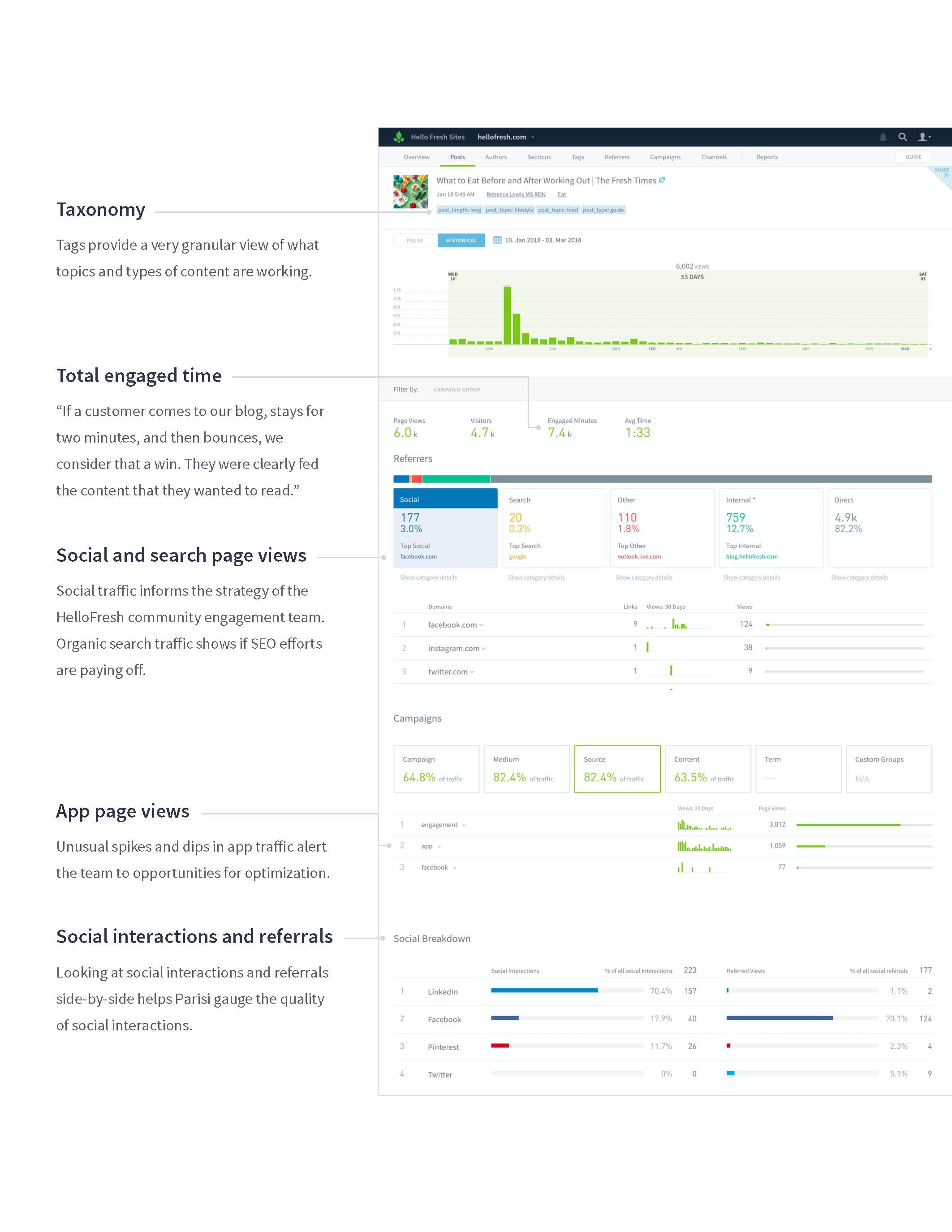Screen dimensions: 952x1232
Task: Open the Campaigns tab
Action: pyautogui.click(x=665, y=157)
